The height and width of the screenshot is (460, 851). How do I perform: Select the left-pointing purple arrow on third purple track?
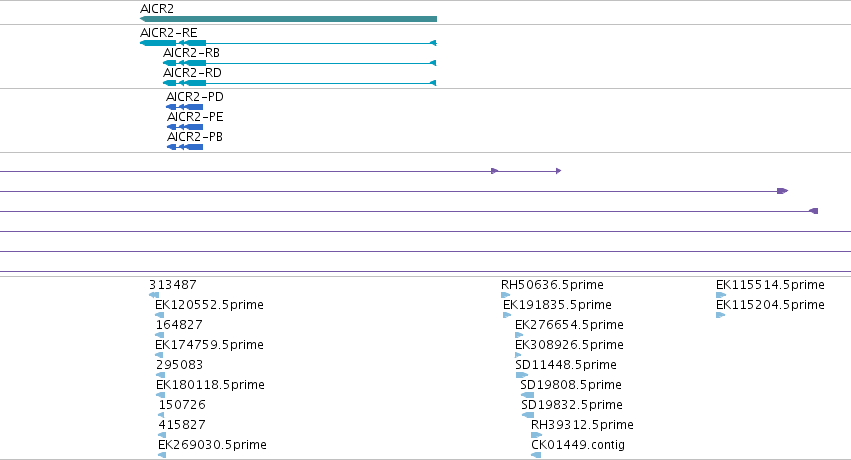[814, 211]
